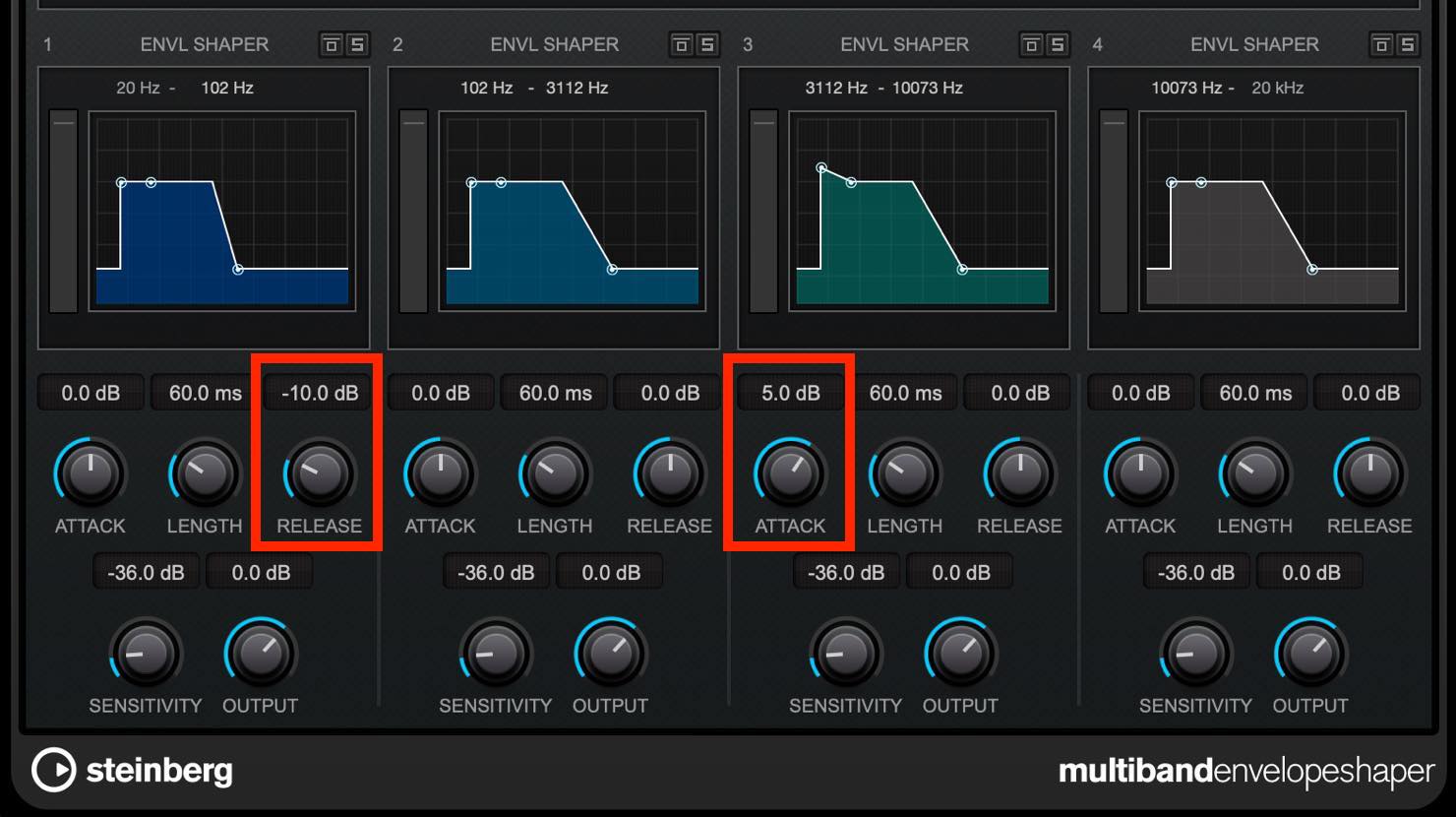The width and height of the screenshot is (1456, 817).
Task: Click band 4 release point on envelope graph
Action: click(1312, 269)
